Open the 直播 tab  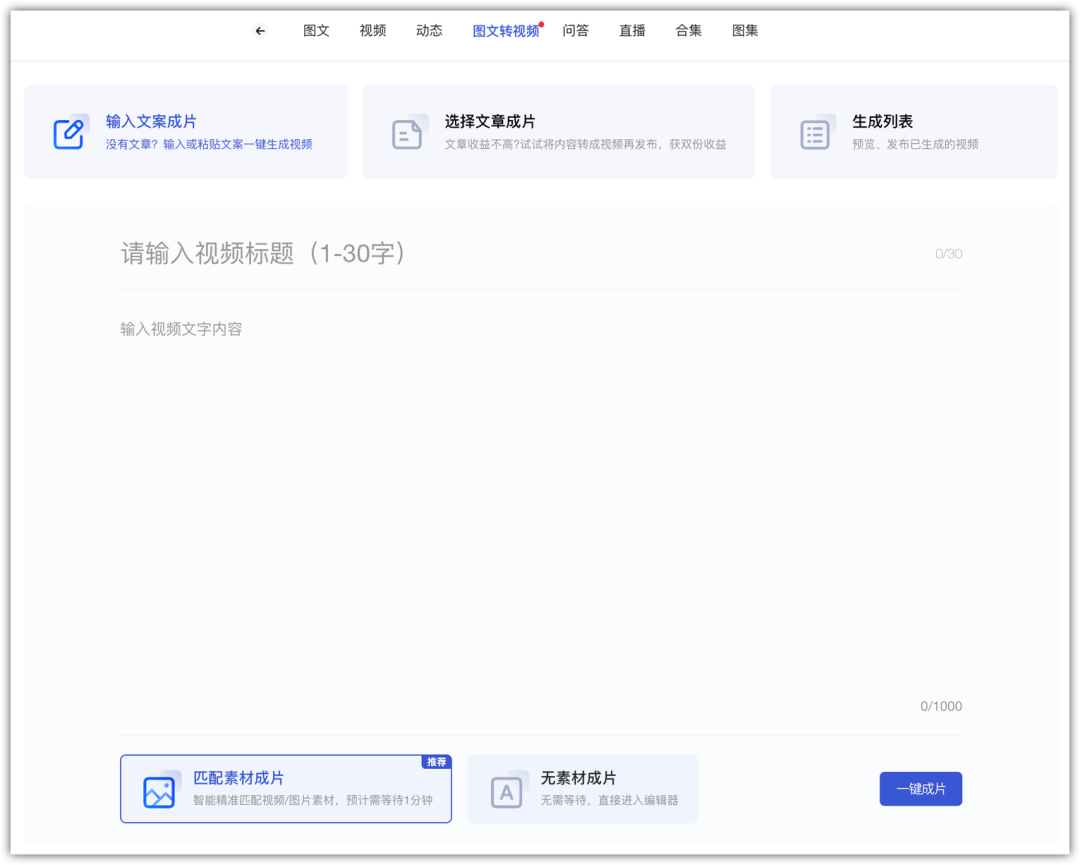632,31
